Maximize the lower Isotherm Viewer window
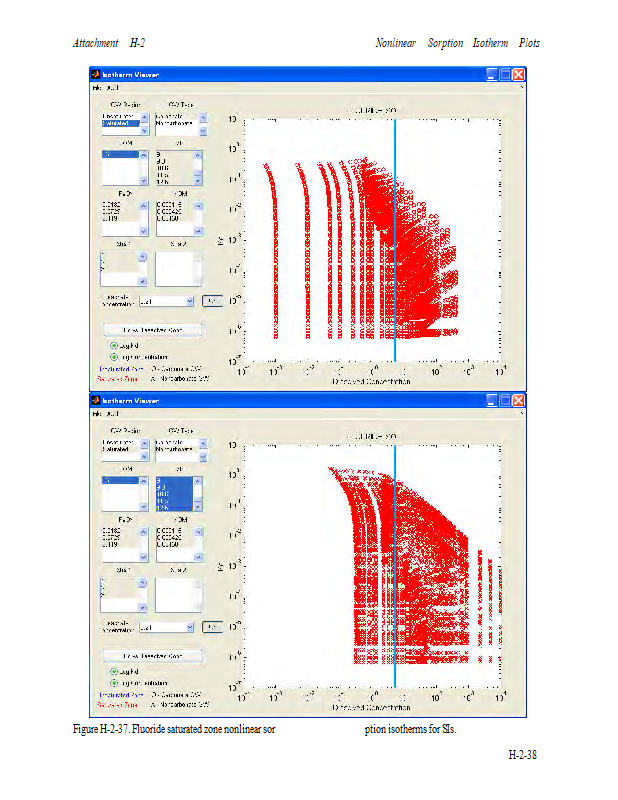This screenshot has height=800, width=618. click(506, 400)
